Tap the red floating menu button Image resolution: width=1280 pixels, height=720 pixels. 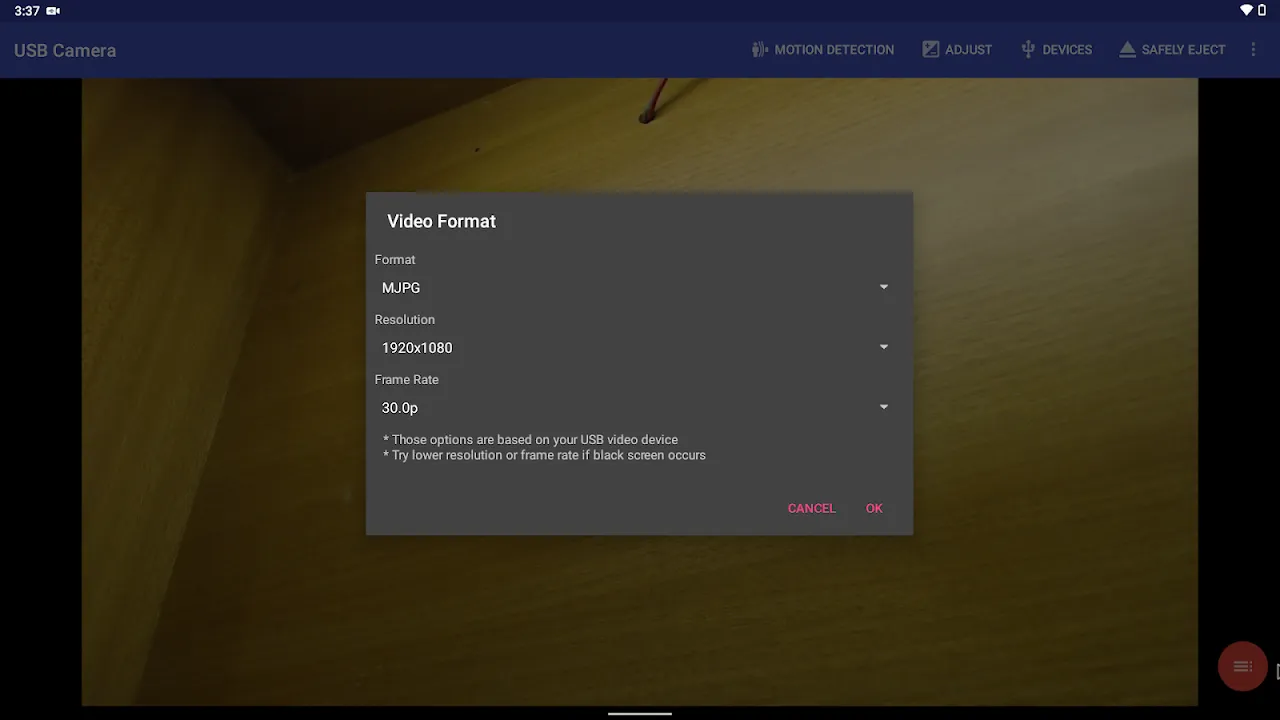tap(1242, 666)
